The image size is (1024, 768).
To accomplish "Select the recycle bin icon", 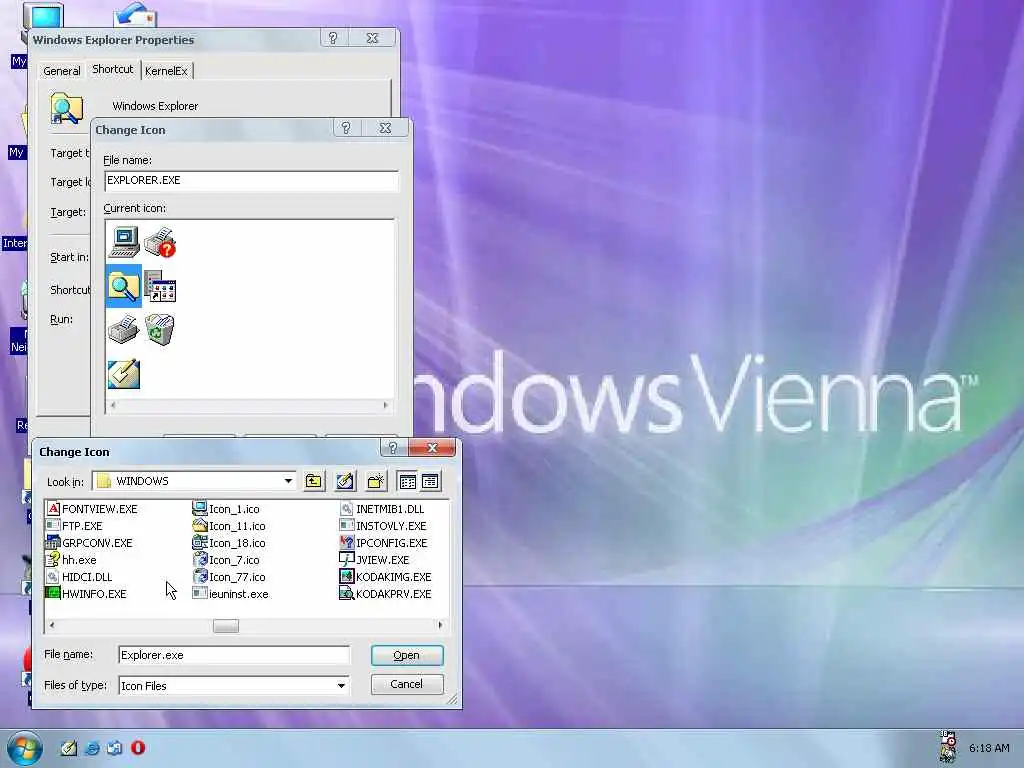I will click(x=159, y=328).
